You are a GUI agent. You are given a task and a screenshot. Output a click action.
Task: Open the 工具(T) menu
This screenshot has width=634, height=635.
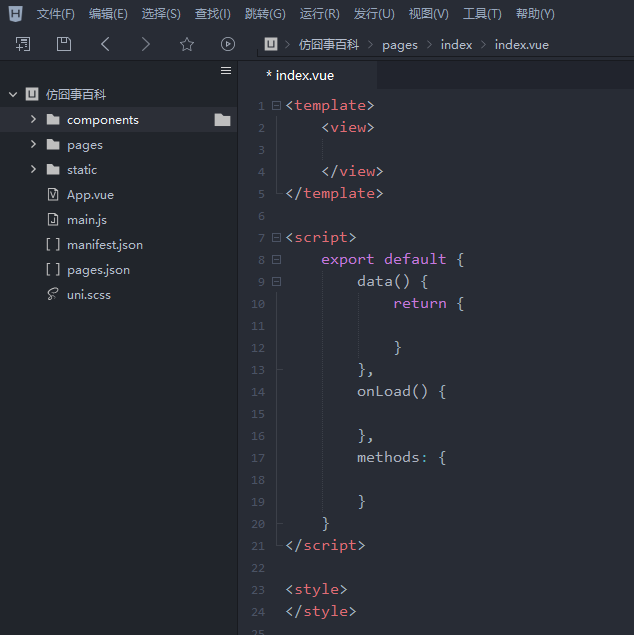pos(482,14)
